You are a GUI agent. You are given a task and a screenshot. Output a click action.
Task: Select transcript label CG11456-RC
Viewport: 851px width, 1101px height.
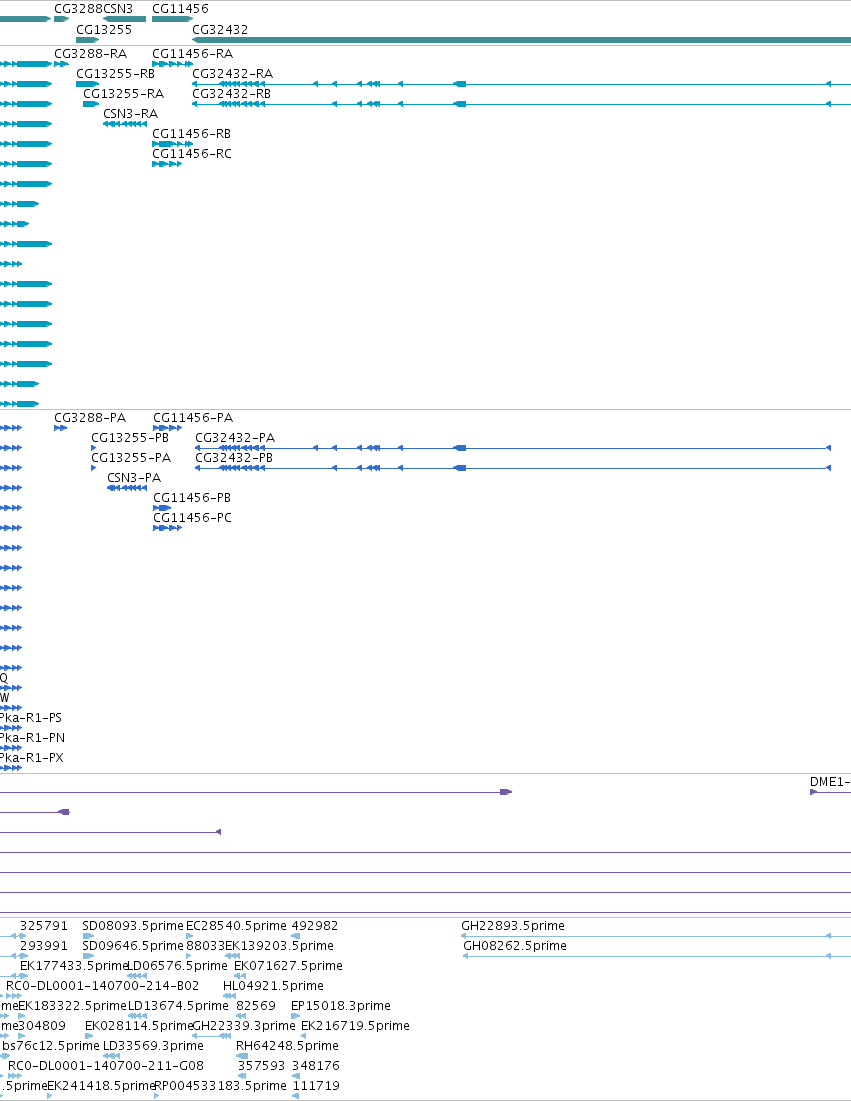coord(192,154)
